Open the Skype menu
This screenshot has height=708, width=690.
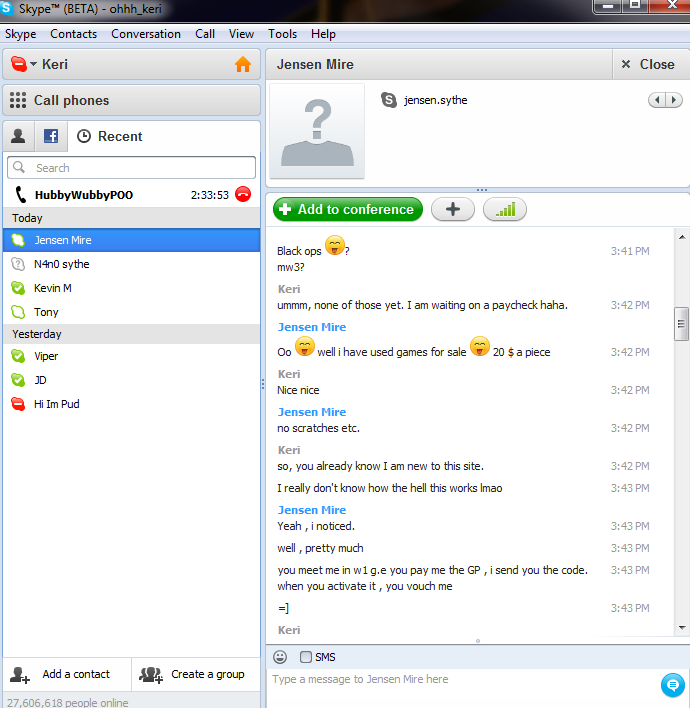(20, 34)
